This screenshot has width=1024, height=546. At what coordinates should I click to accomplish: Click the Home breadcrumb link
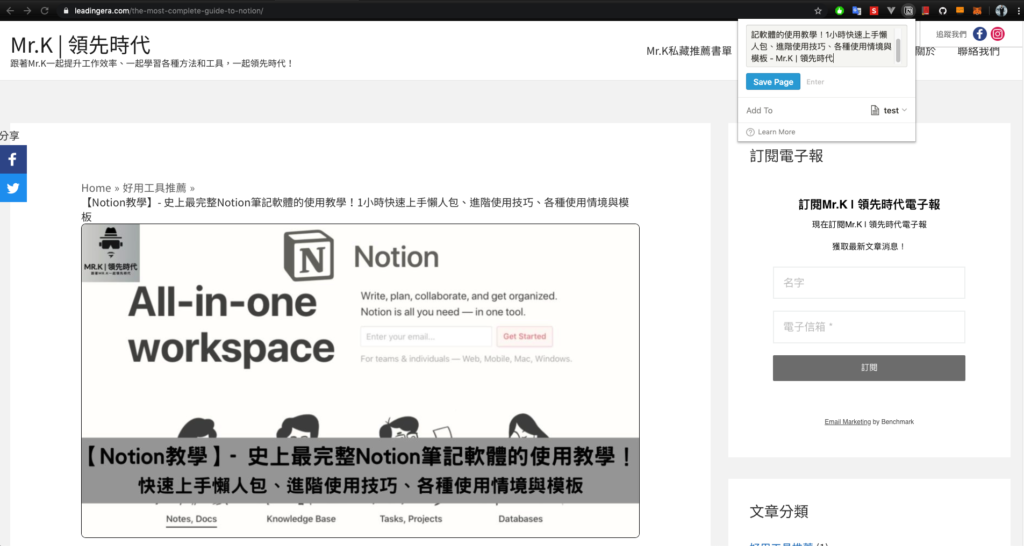coord(96,188)
